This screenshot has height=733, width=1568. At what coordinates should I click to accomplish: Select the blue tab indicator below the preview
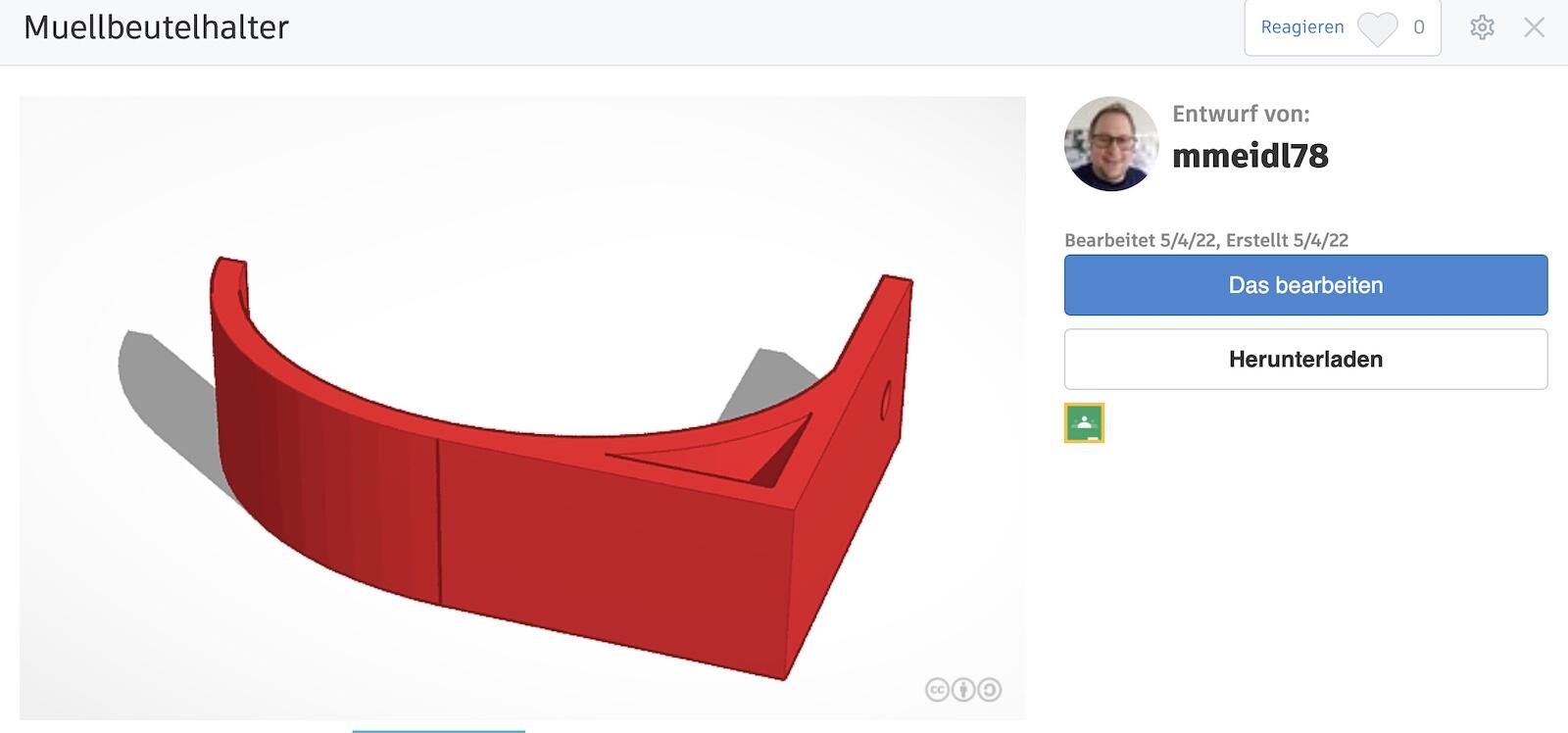pyautogui.click(x=438, y=730)
